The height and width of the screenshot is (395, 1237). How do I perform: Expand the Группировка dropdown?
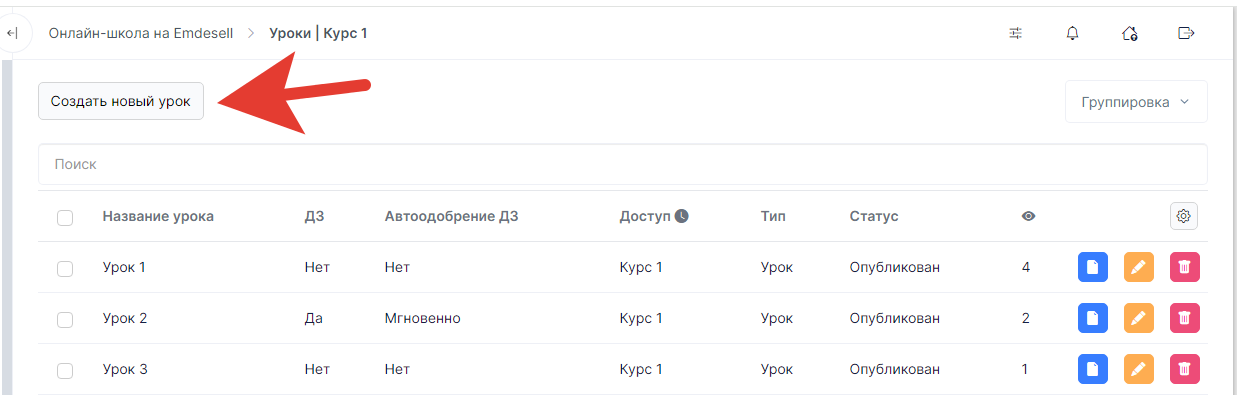1136,102
